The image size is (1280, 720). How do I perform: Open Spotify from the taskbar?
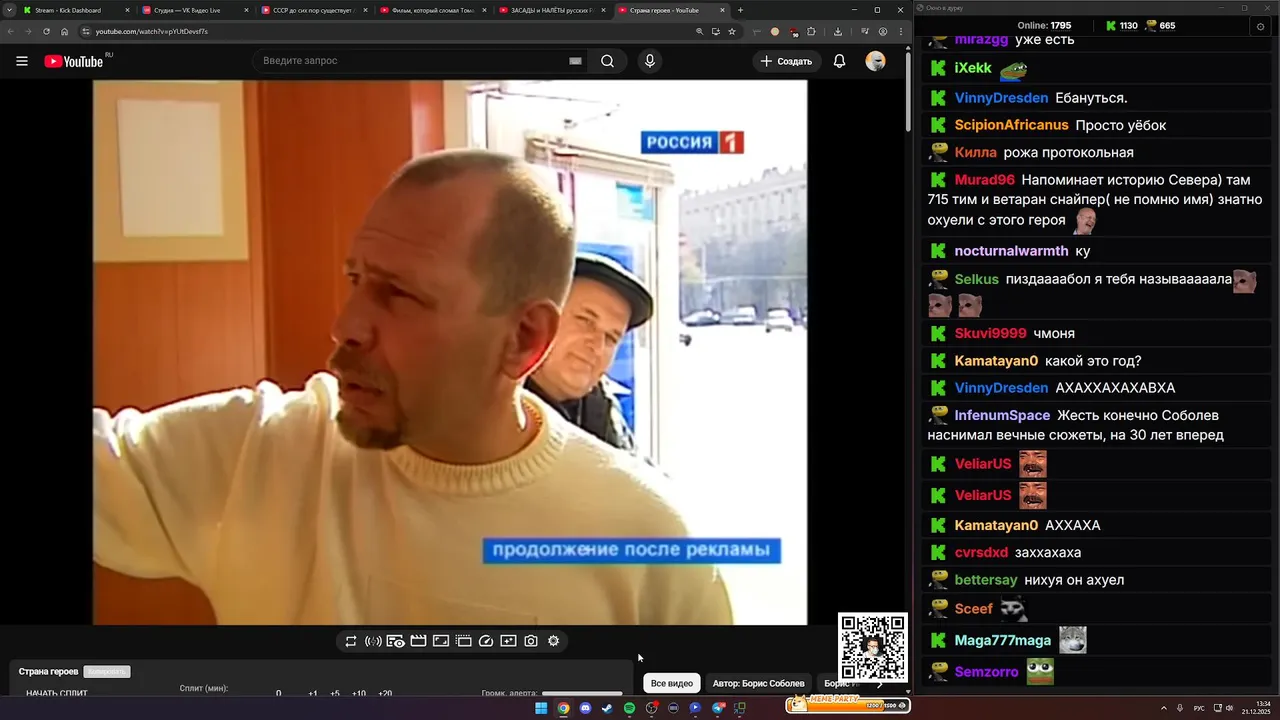(x=629, y=708)
